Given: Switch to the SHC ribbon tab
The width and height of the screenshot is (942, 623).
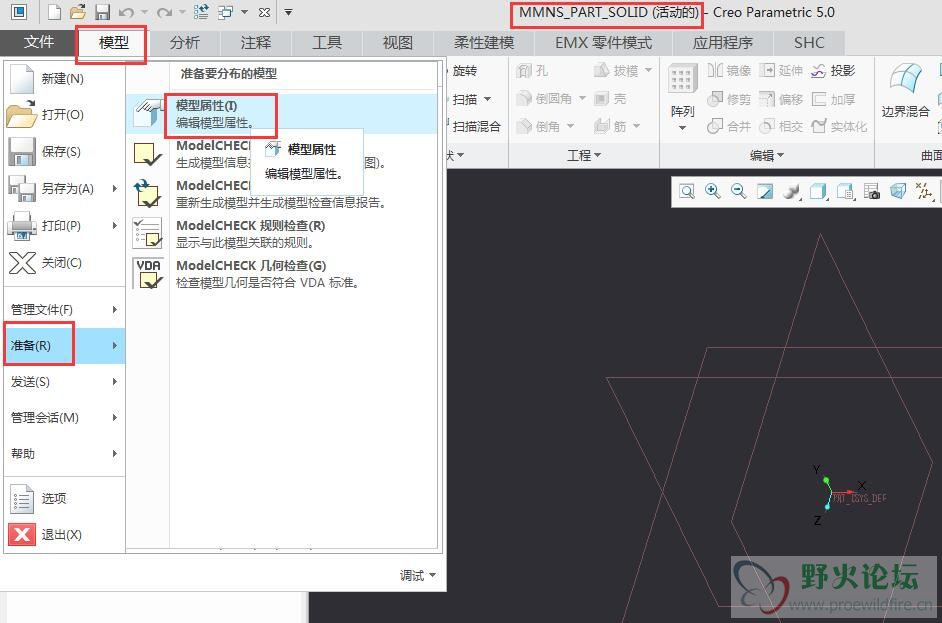Looking at the screenshot, I should (809, 43).
